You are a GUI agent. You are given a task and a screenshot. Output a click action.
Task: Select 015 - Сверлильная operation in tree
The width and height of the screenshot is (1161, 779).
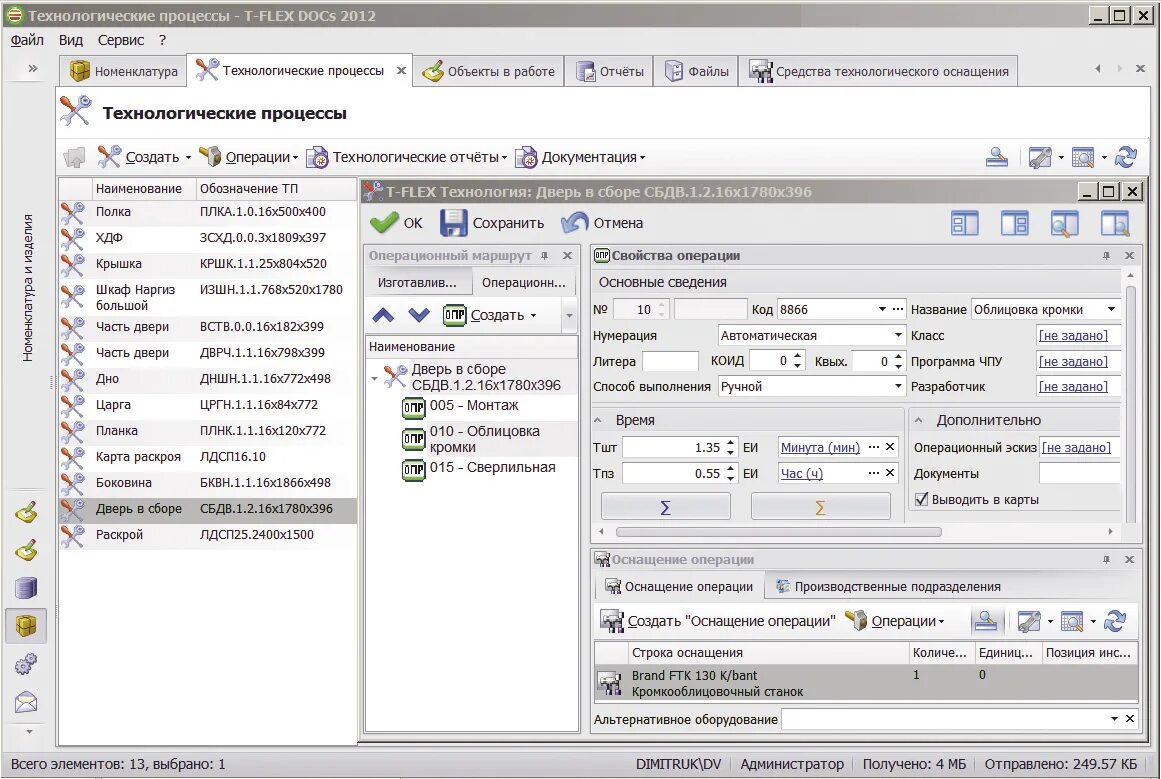coord(492,468)
